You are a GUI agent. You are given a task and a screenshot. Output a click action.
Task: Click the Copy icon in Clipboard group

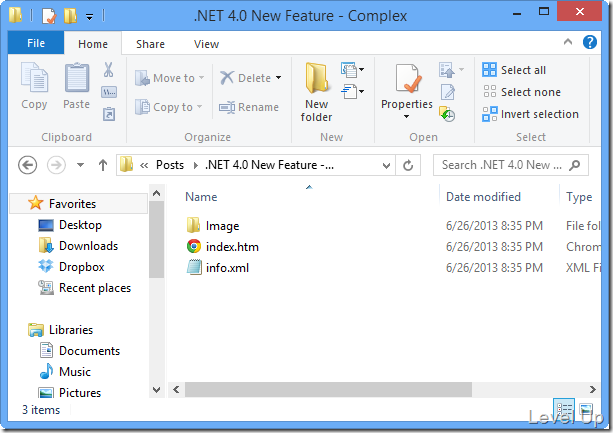click(34, 77)
